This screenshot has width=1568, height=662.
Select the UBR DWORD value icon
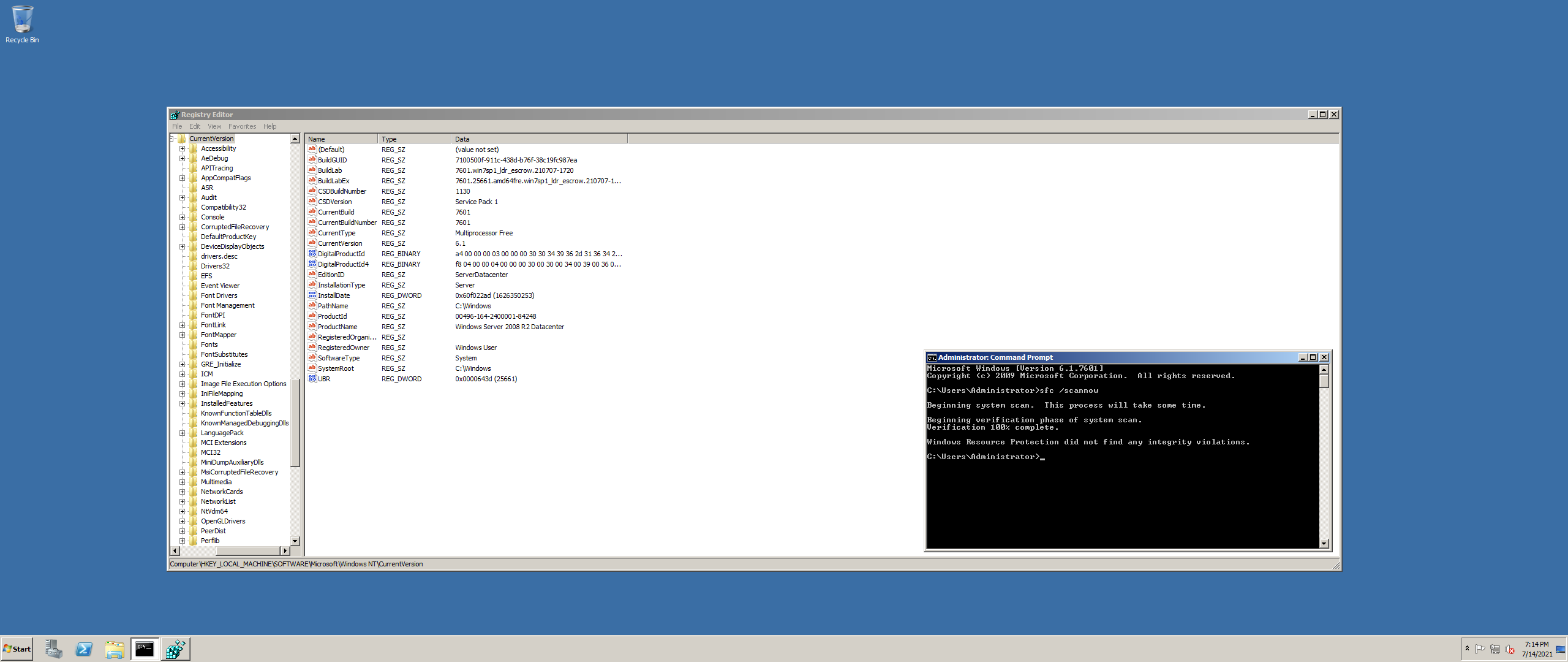(x=312, y=379)
